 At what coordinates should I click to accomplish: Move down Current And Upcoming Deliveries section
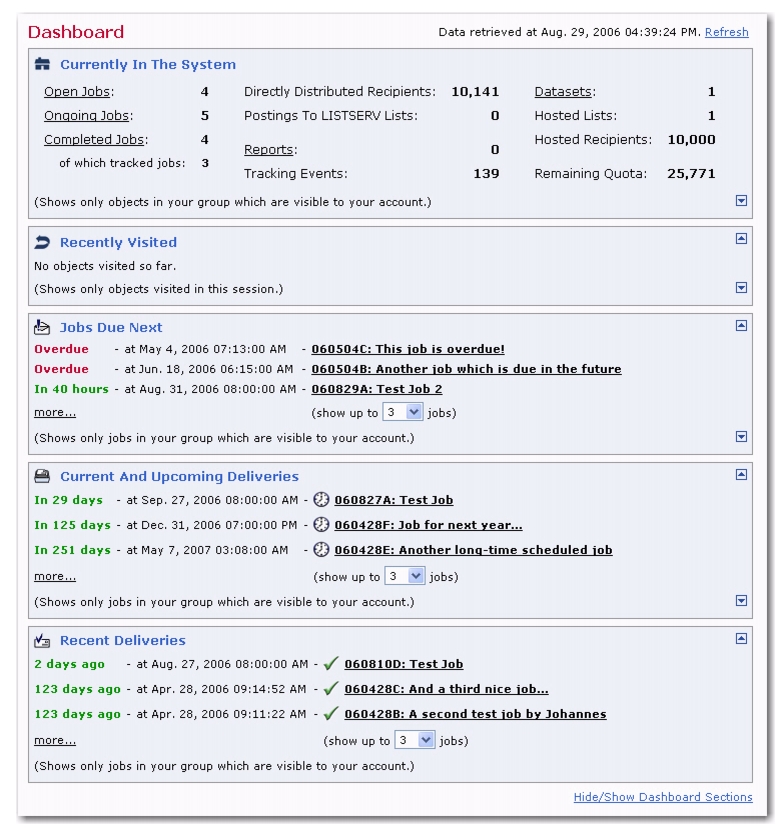[741, 600]
